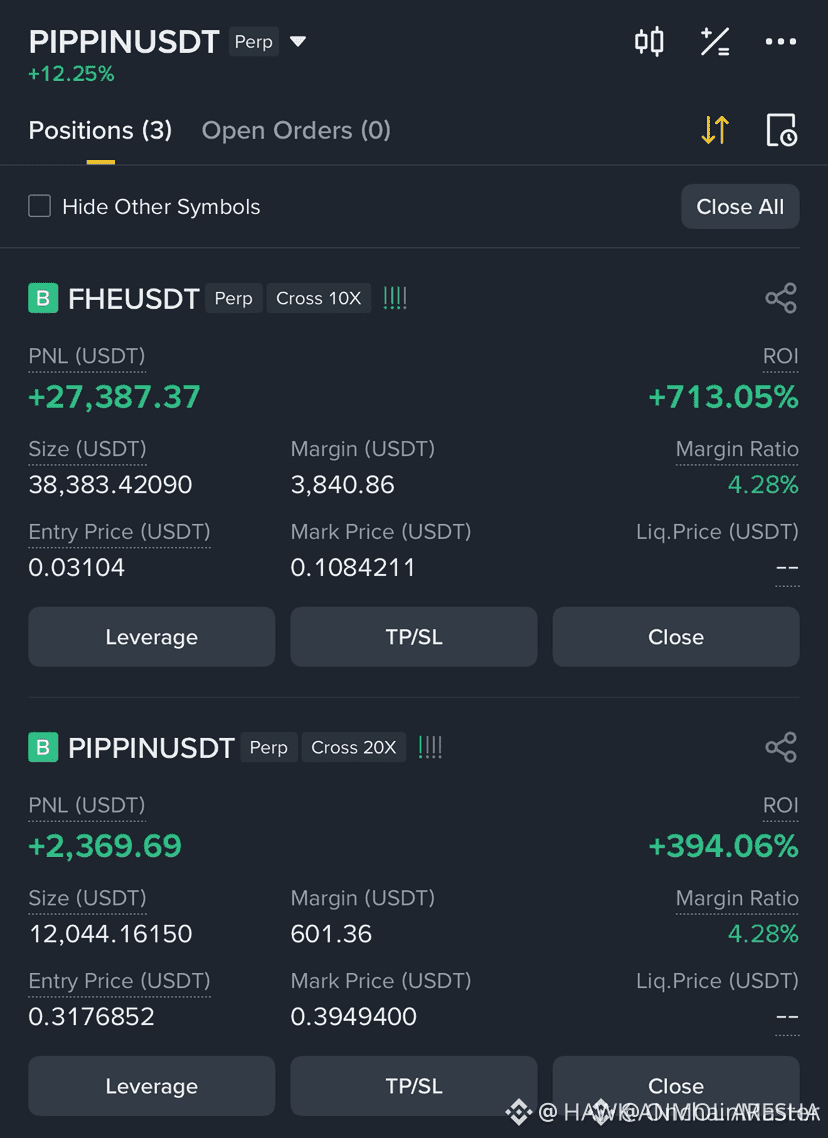Share the FHEUSDT position
Viewport: 828px width, 1138px height.
click(781, 298)
